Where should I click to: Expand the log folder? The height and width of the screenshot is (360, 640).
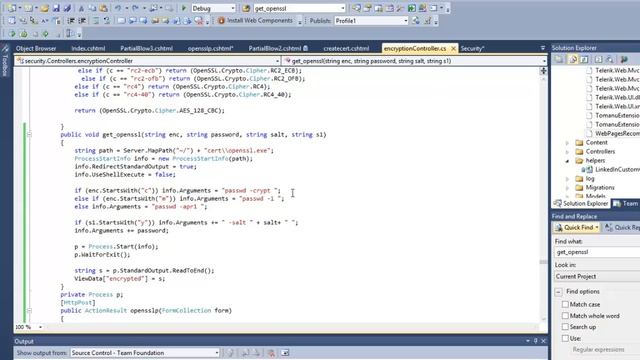tap(567, 179)
